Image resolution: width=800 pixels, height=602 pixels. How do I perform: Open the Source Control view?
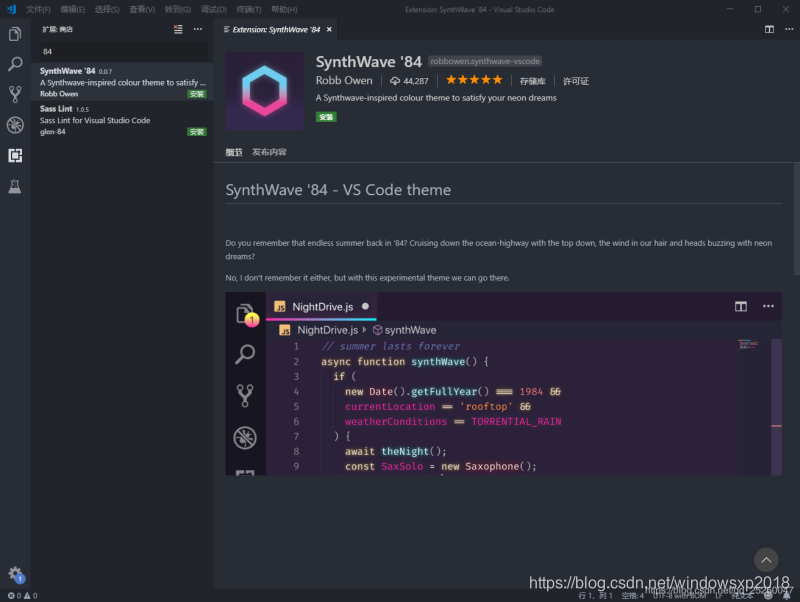click(x=15, y=94)
